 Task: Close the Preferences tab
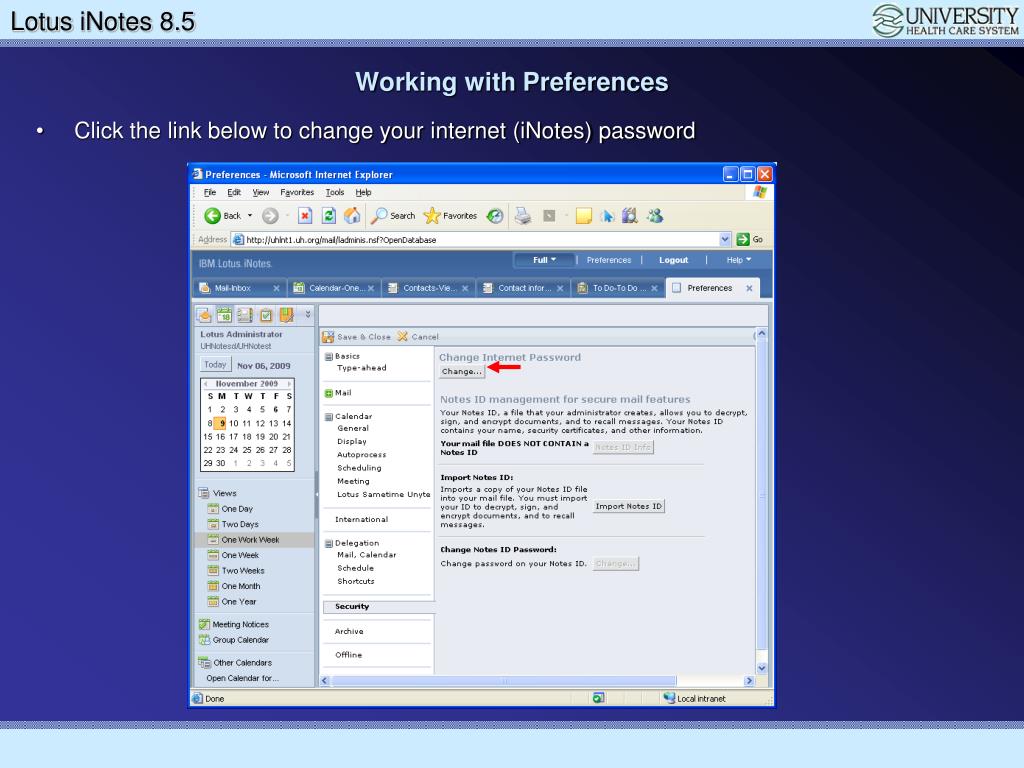749,288
